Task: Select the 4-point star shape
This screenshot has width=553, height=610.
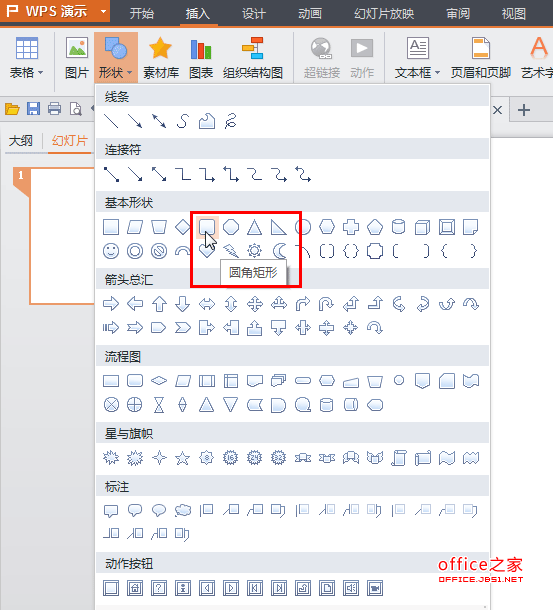Action: click(159, 458)
